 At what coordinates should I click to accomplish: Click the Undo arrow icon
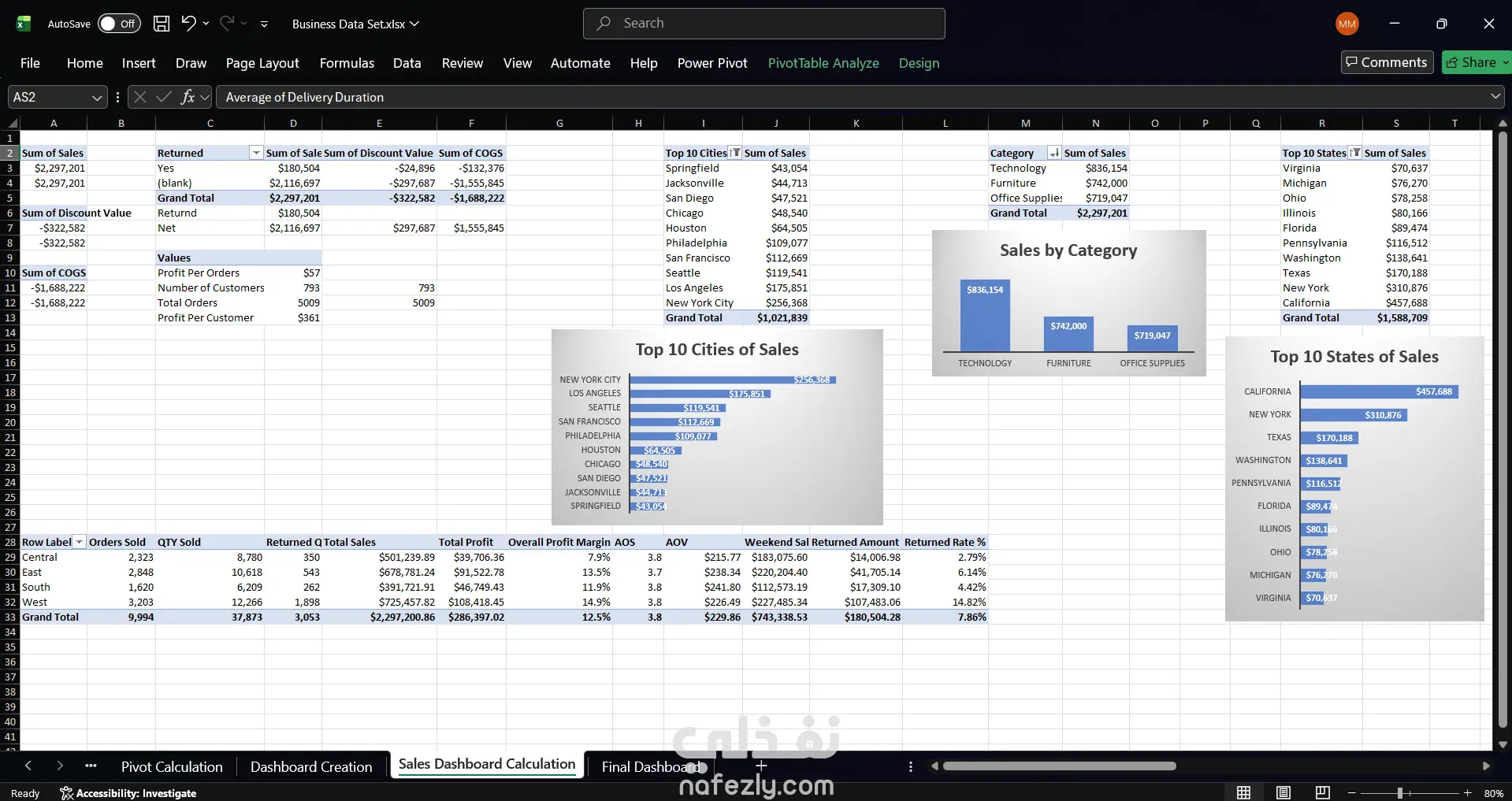pos(188,23)
